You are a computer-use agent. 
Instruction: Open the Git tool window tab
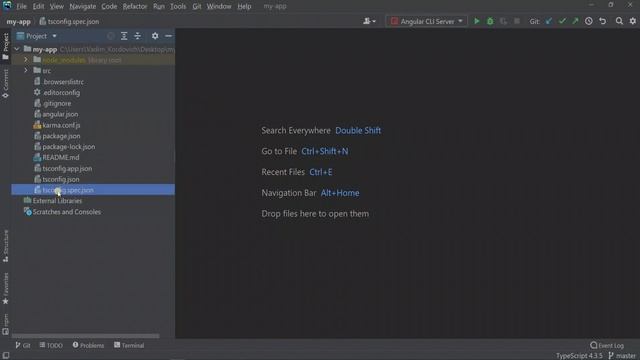(23, 345)
